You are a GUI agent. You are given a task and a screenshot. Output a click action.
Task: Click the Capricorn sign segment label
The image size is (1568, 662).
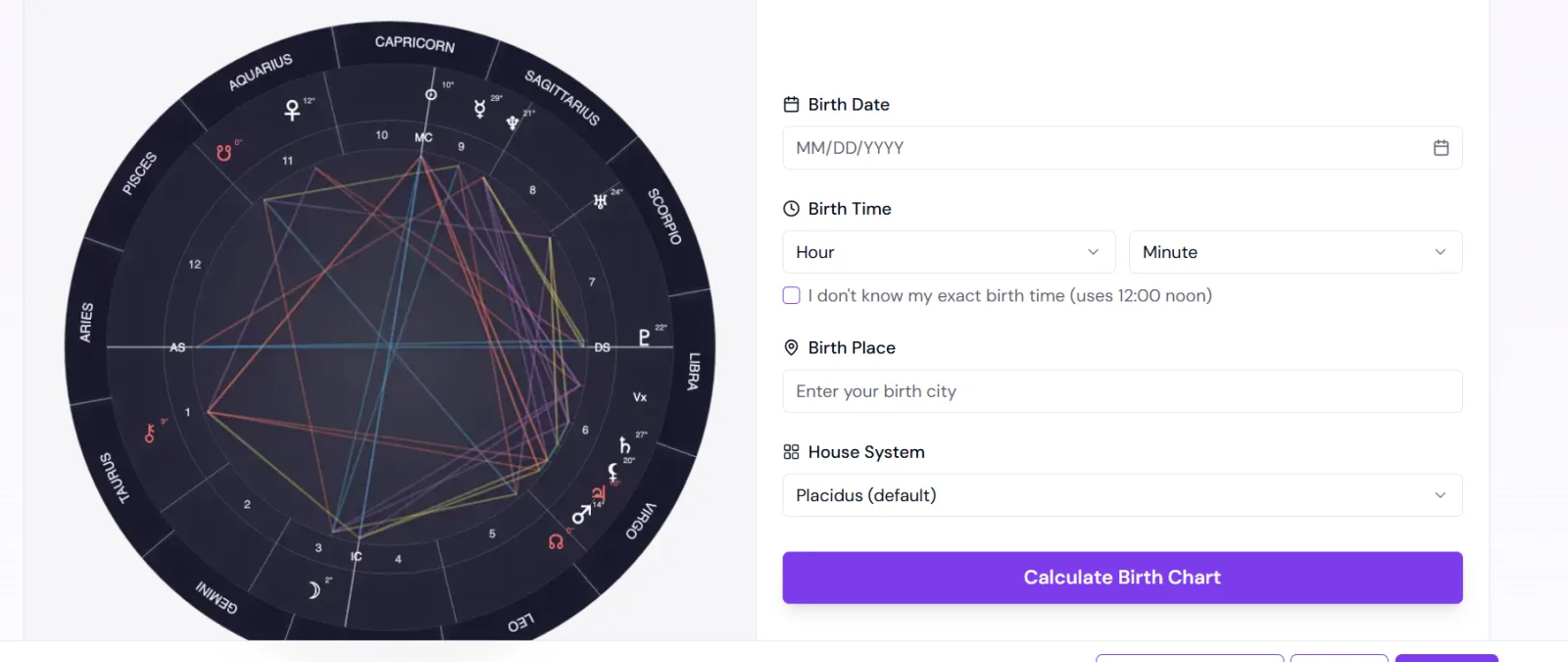[x=415, y=43]
